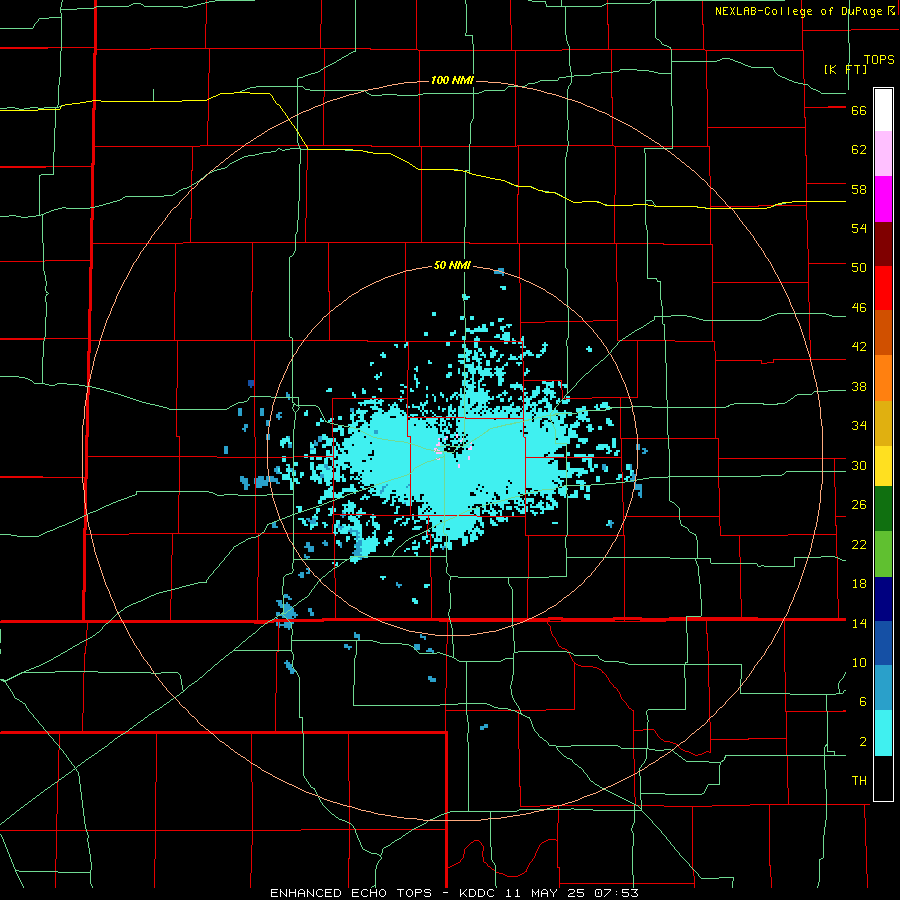This screenshot has width=900, height=900.
Task: Click the 38 legend value
Action: (859, 387)
